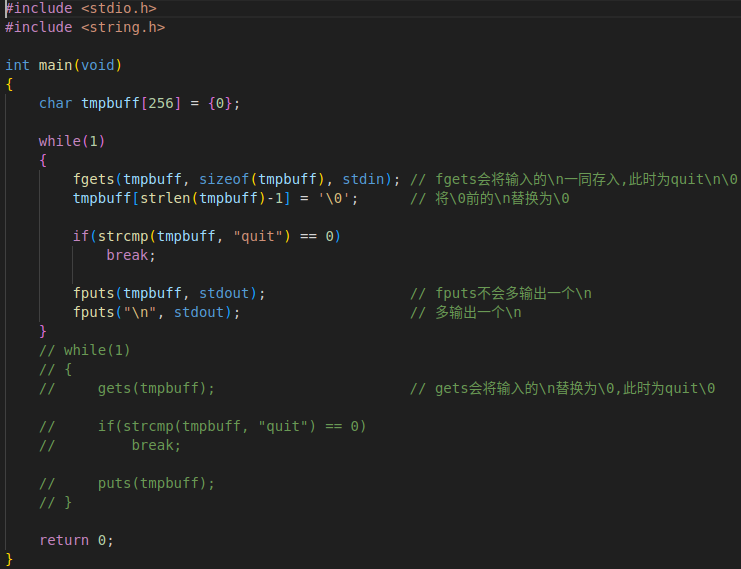Screen dimensions: 741x569
Task: Click the opening brace after 'int main(void)'
Action: (9, 85)
